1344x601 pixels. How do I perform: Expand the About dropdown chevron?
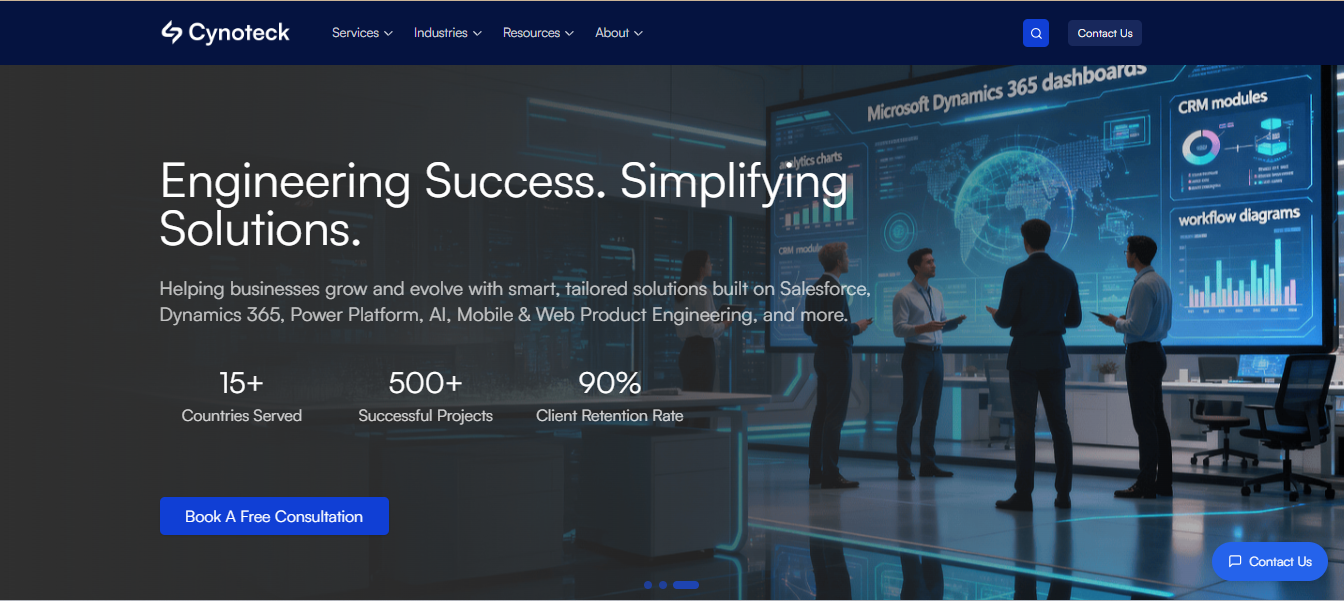[639, 34]
